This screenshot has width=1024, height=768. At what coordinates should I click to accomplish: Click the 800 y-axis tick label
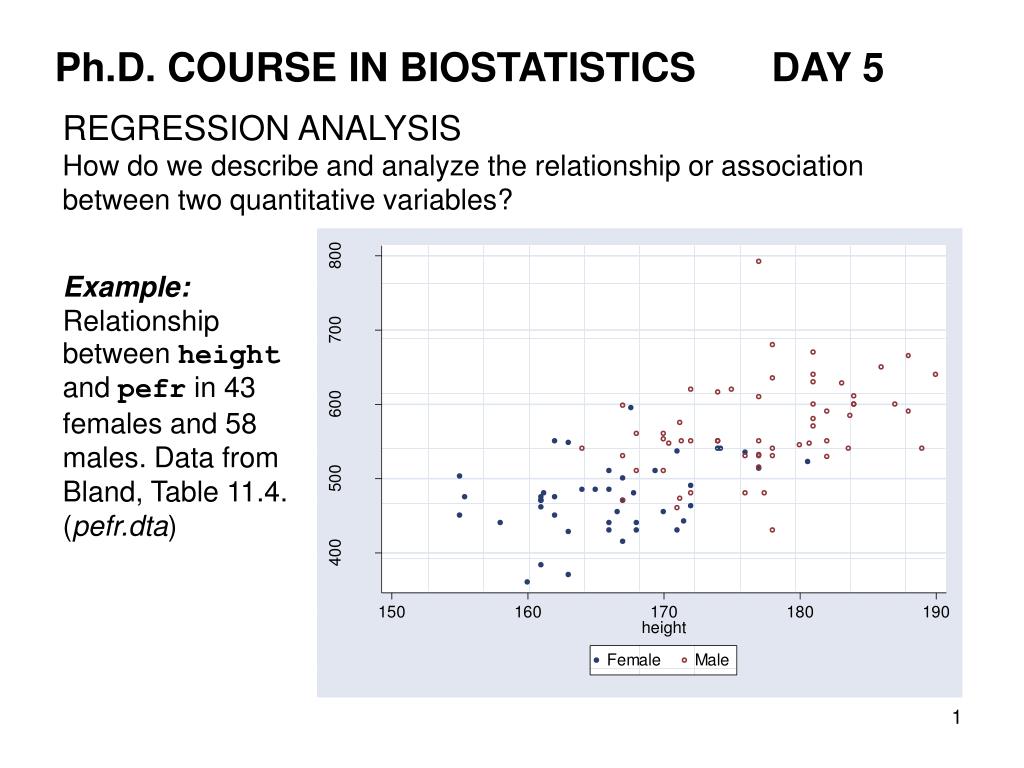pos(335,255)
